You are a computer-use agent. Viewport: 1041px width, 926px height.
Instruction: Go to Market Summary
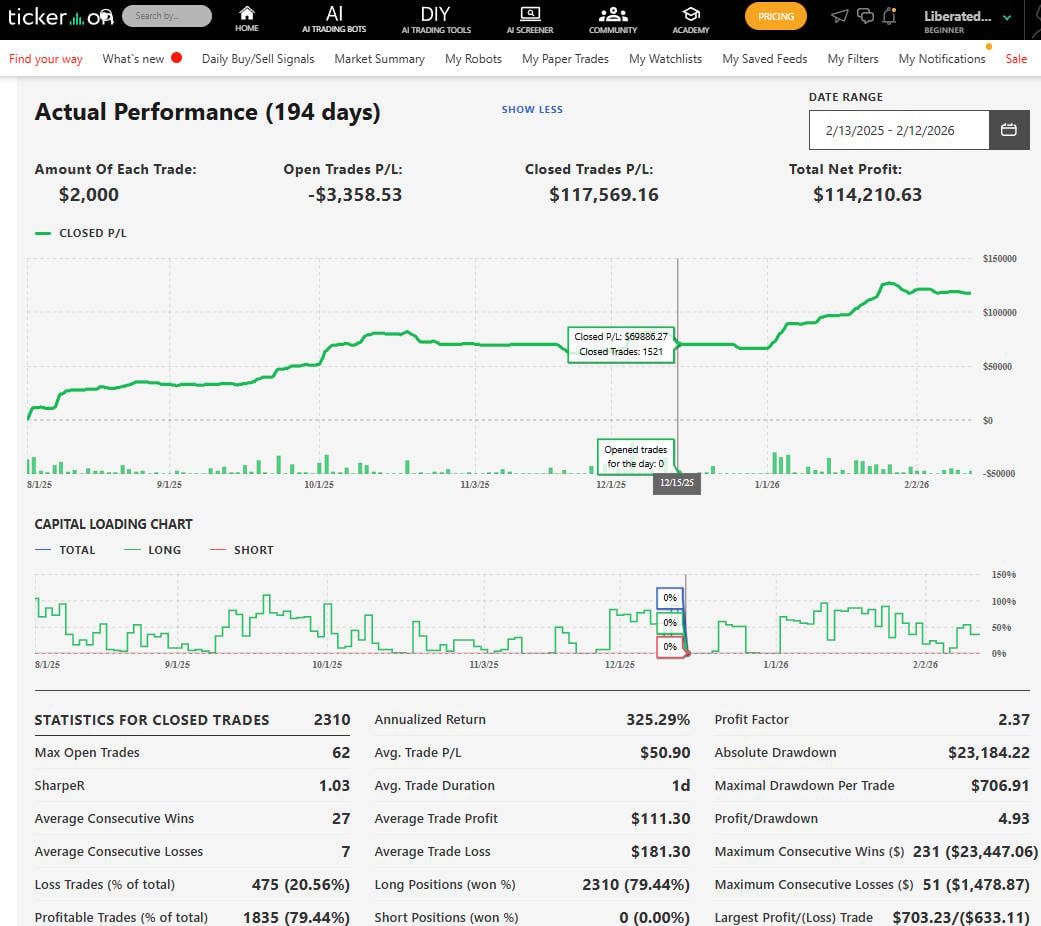pos(379,58)
